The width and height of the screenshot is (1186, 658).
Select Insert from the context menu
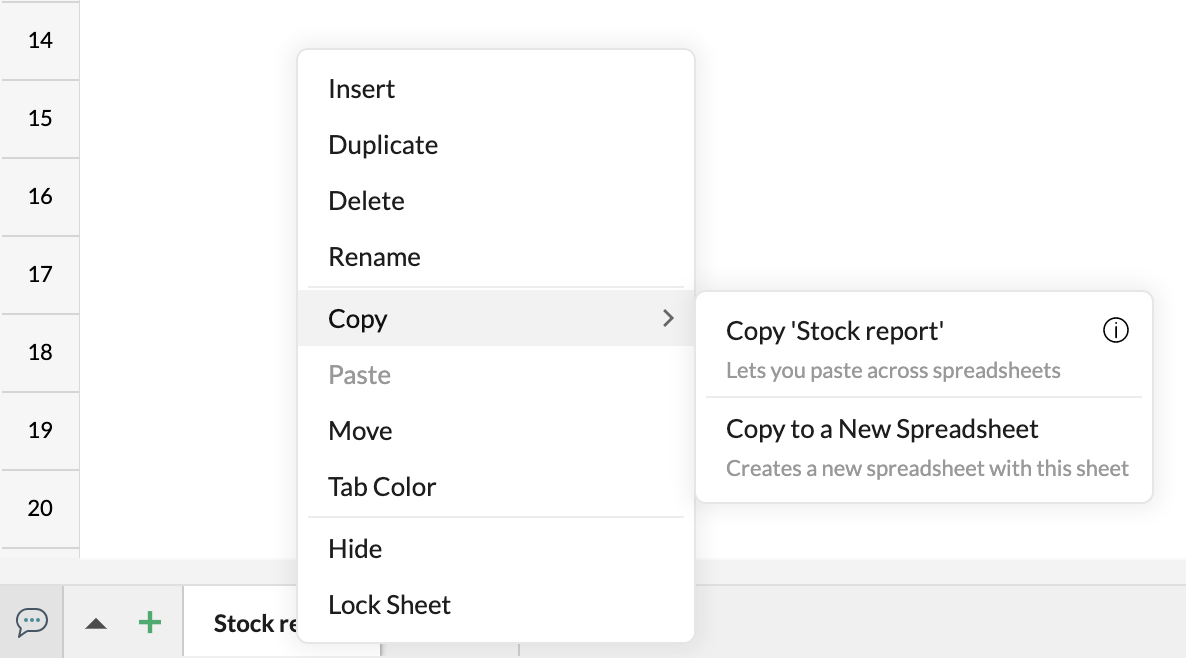pos(361,89)
